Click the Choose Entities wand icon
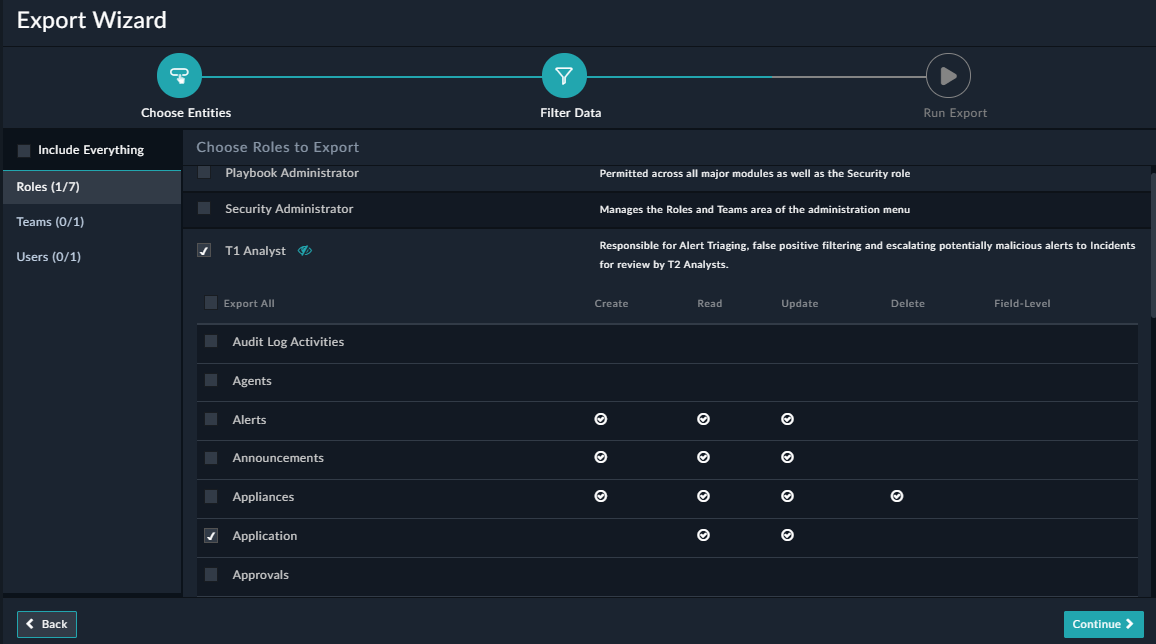Image resolution: width=1156 pixels, height=644 pixels. click(179, 74)
